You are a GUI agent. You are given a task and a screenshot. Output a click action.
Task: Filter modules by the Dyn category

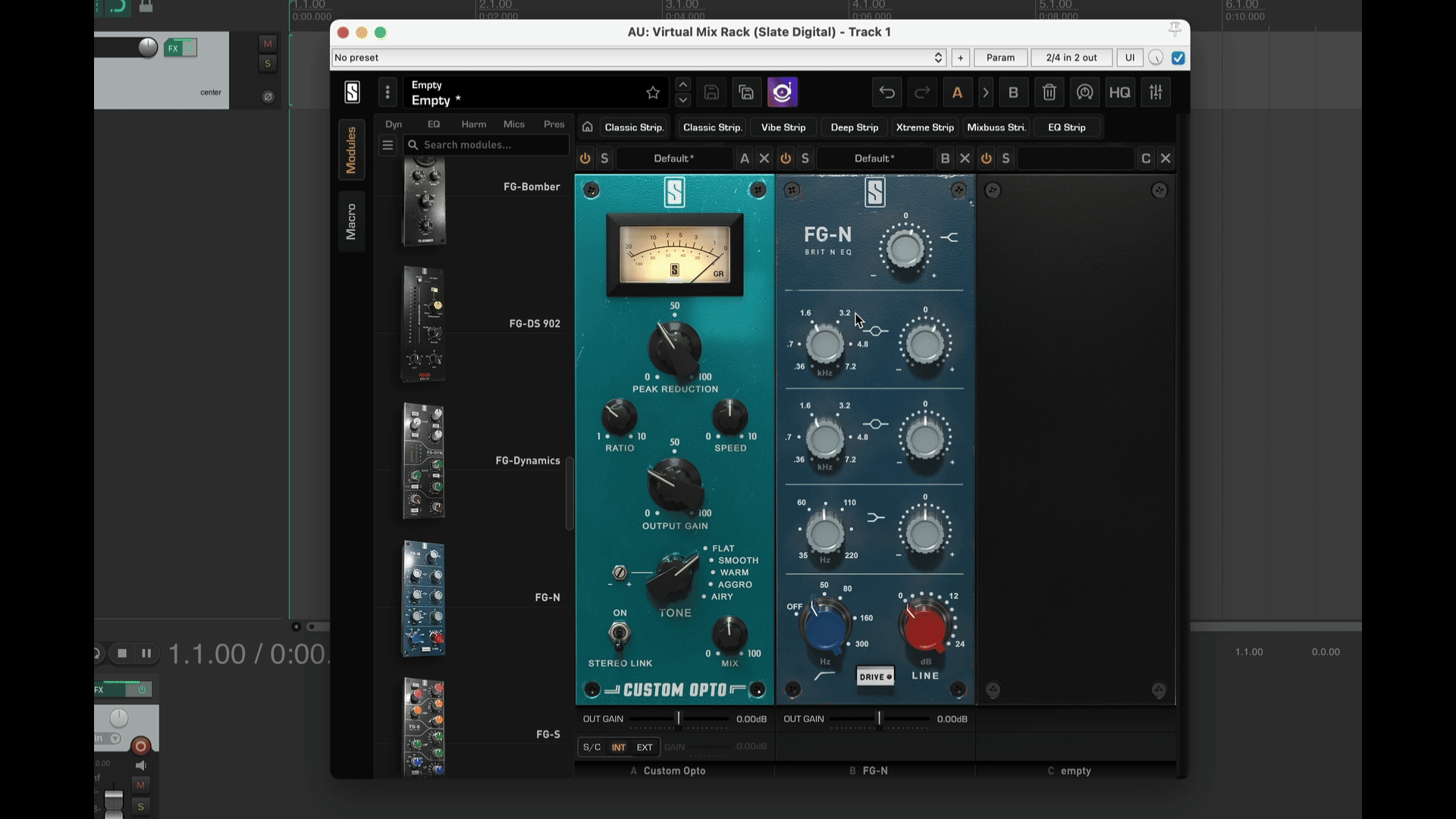(x=394, y=124)
